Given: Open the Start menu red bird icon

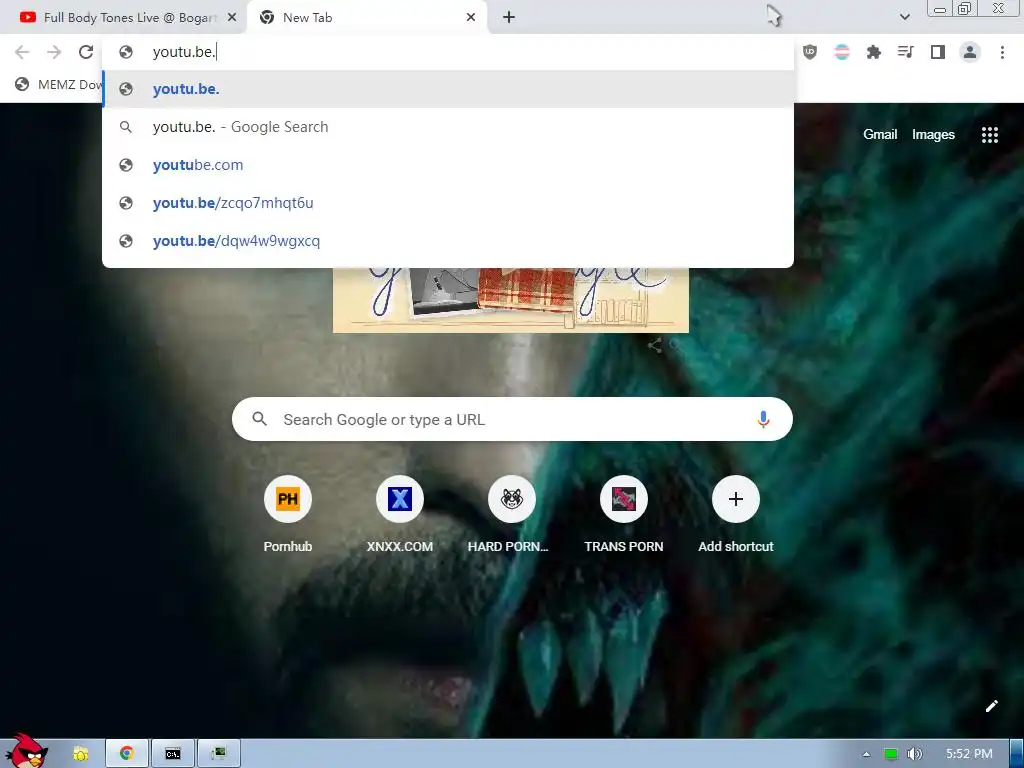Looking at the screenshot, I should coord(26,751).
